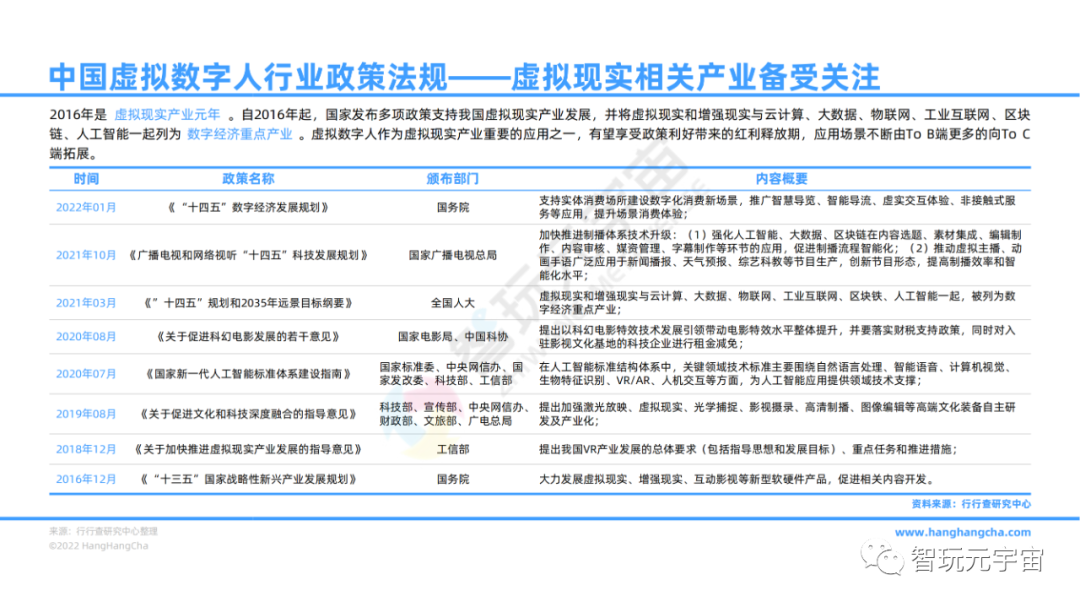Click policy 广播电视和网络视听“十四五”科技发展规划

click(248, 255)
